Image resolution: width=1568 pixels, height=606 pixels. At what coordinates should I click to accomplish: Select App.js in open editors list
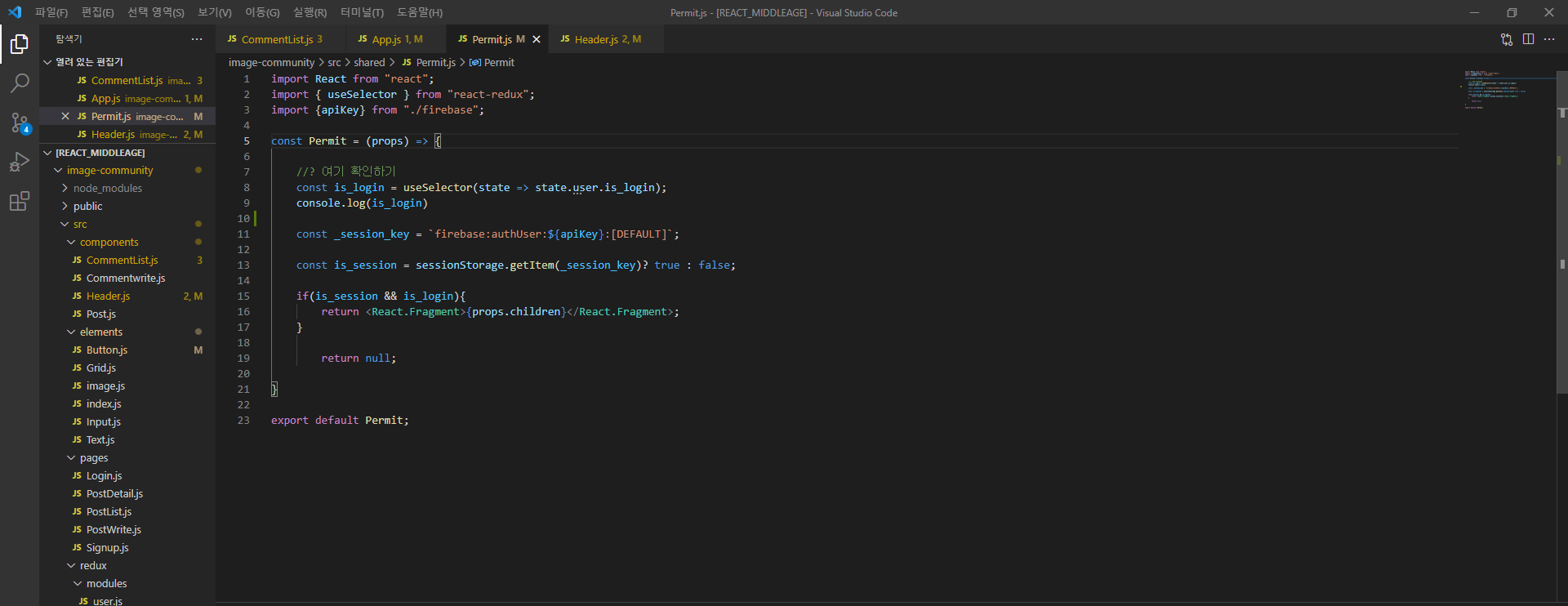[x=127, y=98]
